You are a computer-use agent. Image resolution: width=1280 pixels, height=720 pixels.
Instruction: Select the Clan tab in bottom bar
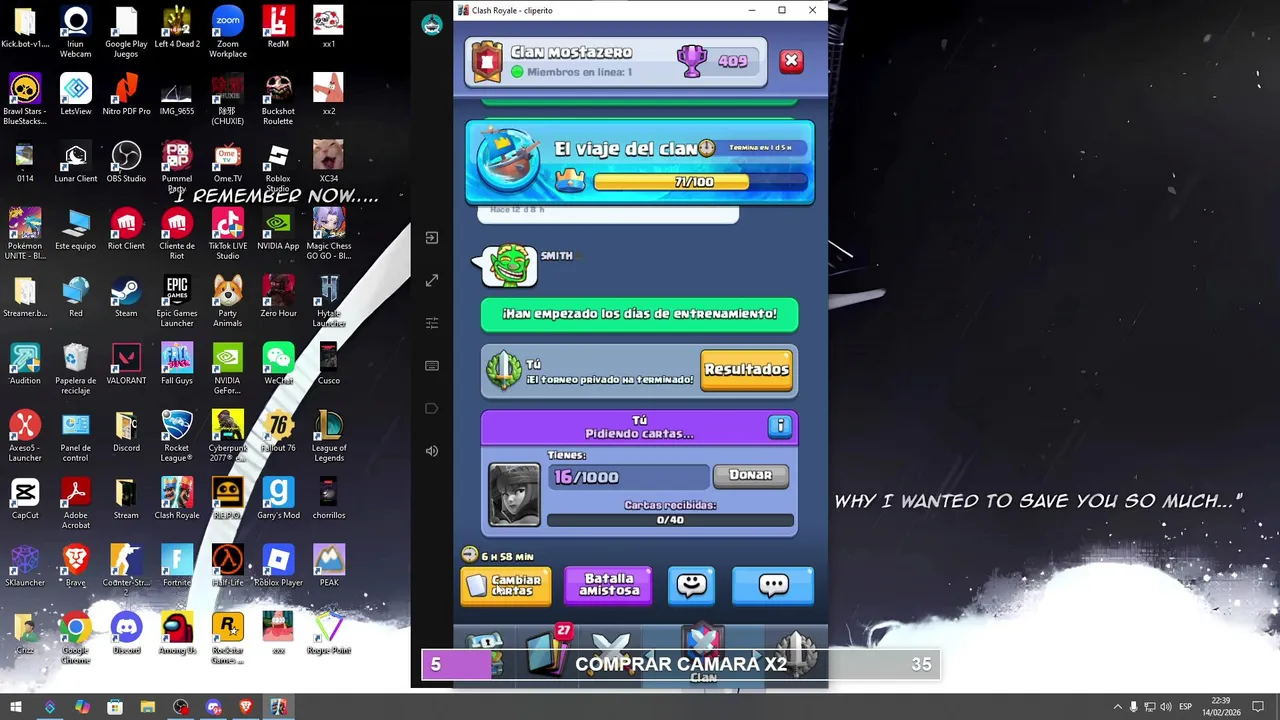[704, 655]
